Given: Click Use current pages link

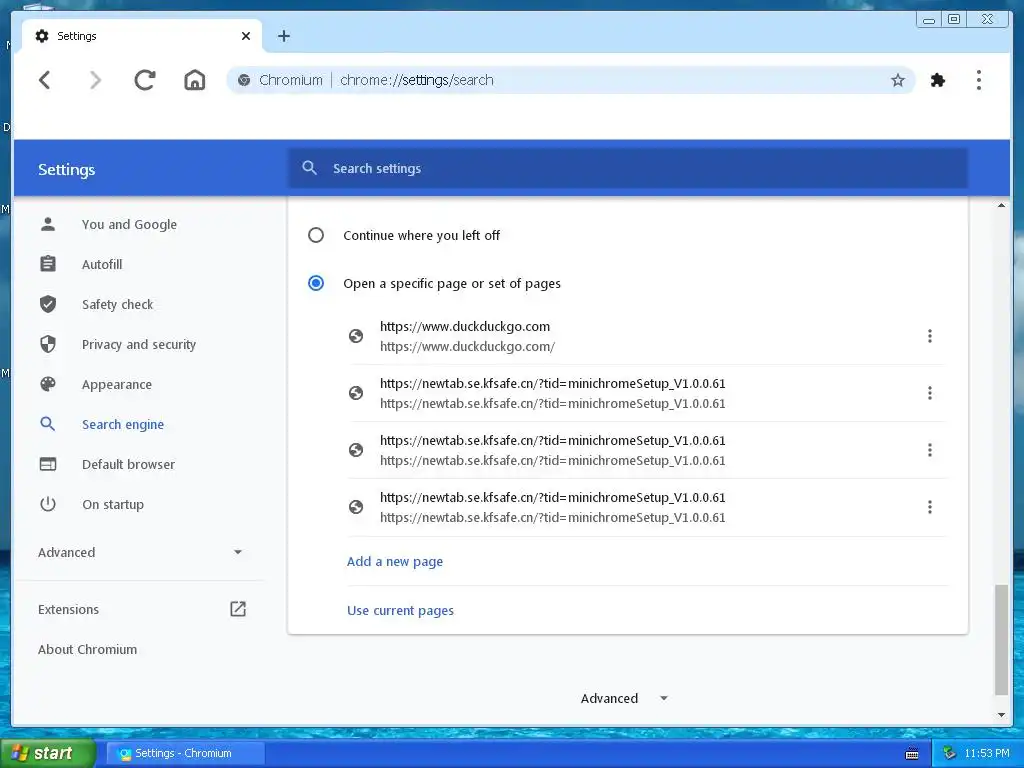Looking at the screenshot, I should (400, 610).
